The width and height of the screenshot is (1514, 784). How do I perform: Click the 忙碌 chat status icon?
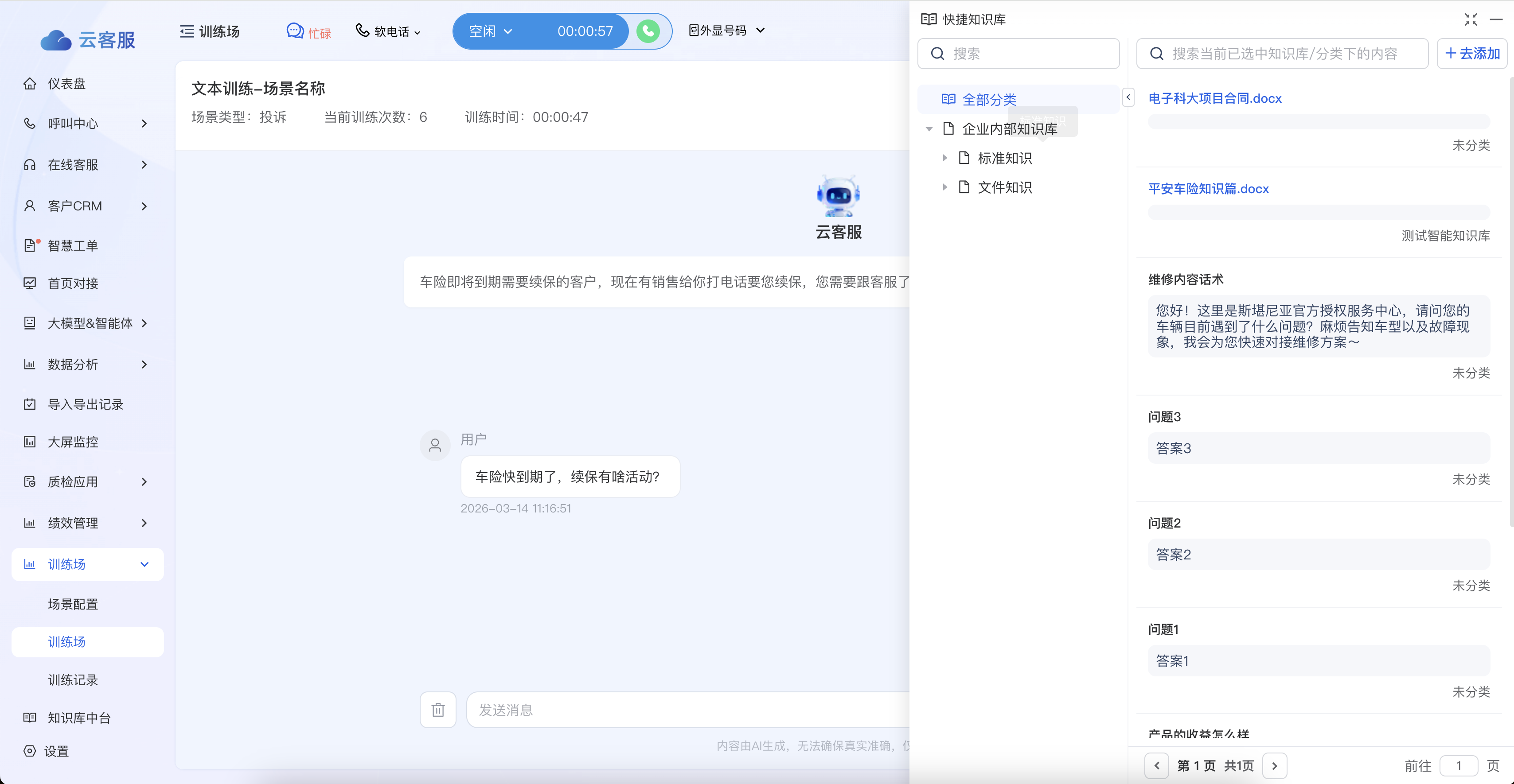point(295,31)
